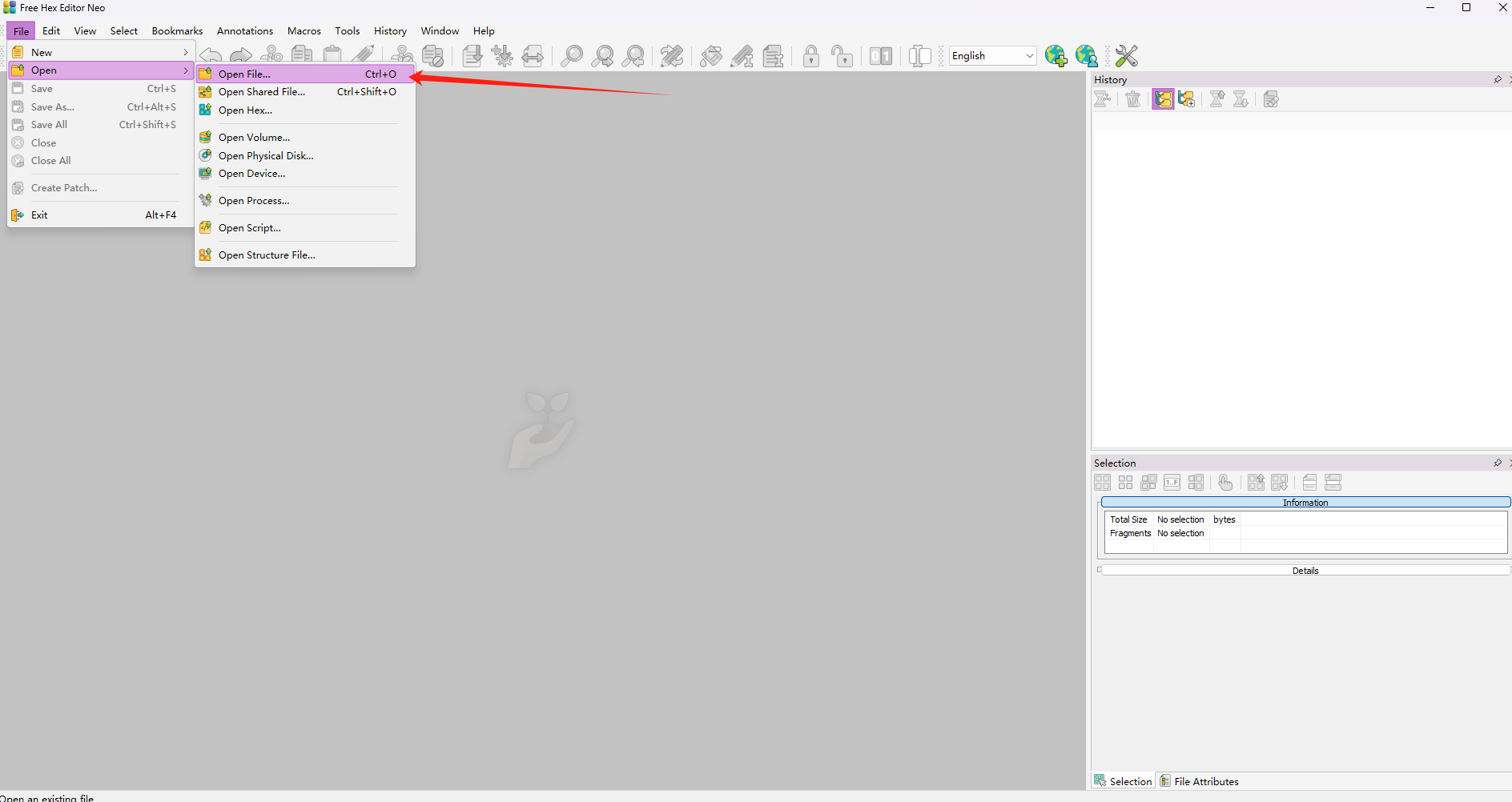The width and height of the screenshot is (1512, 802).
Task: Open the Edit menu
Action: [51, 31]
